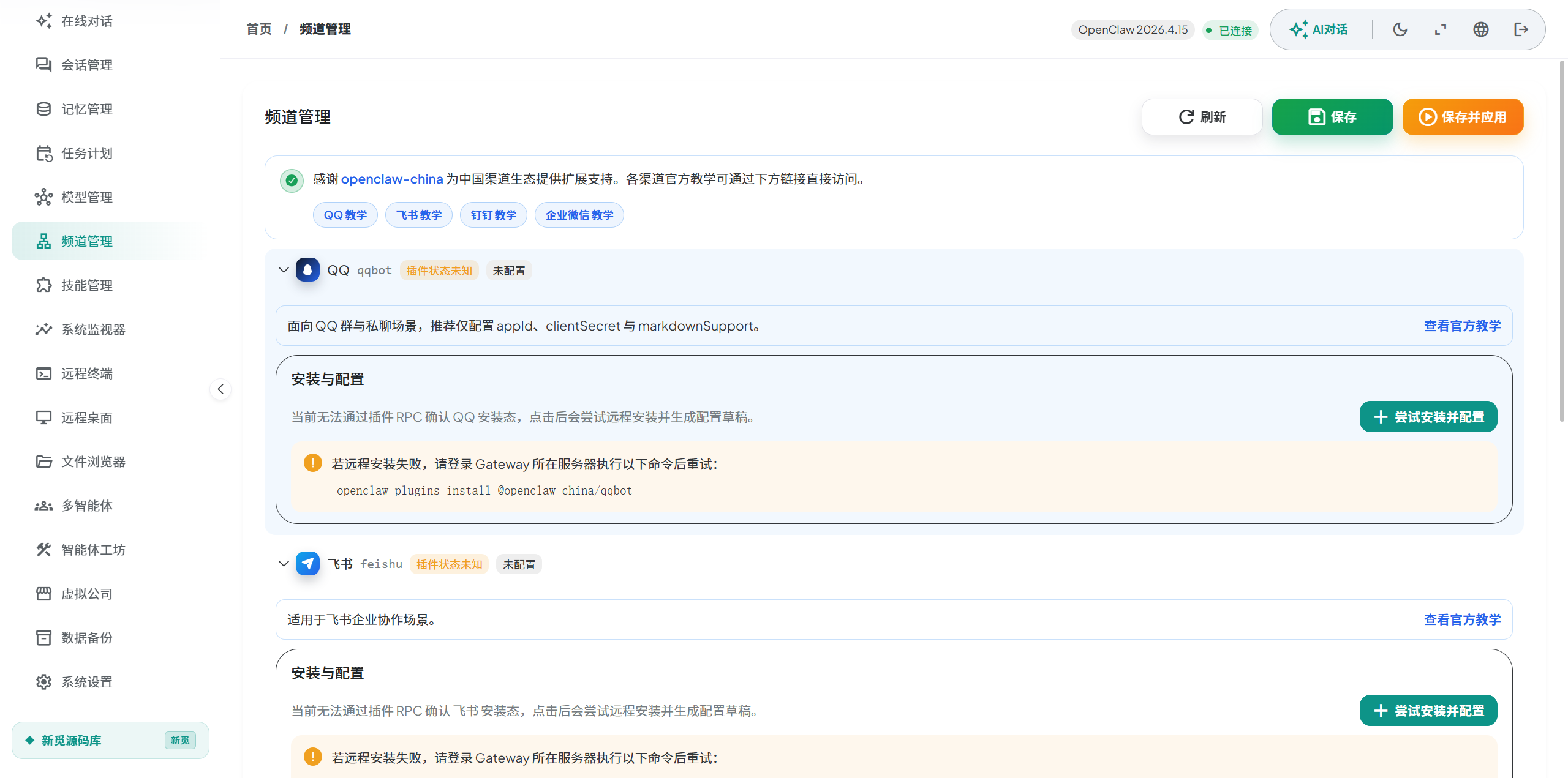This screenshot has height=778, width=1568.
Task: Go to 模型管理 menu item
Action: click(87, 197)
